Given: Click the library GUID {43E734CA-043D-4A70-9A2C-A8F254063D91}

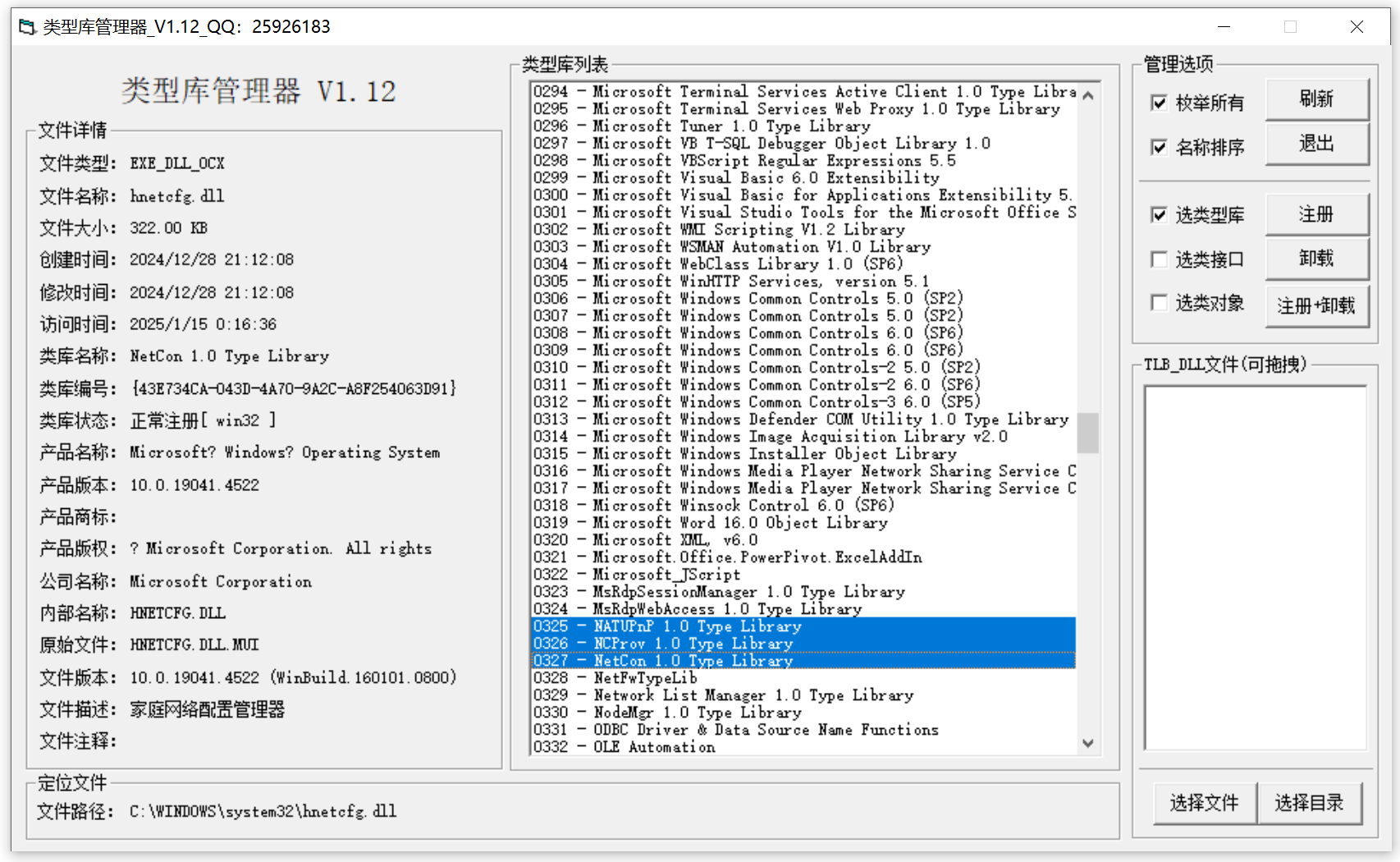Looking at the screenshot, I should pos(293,388).
